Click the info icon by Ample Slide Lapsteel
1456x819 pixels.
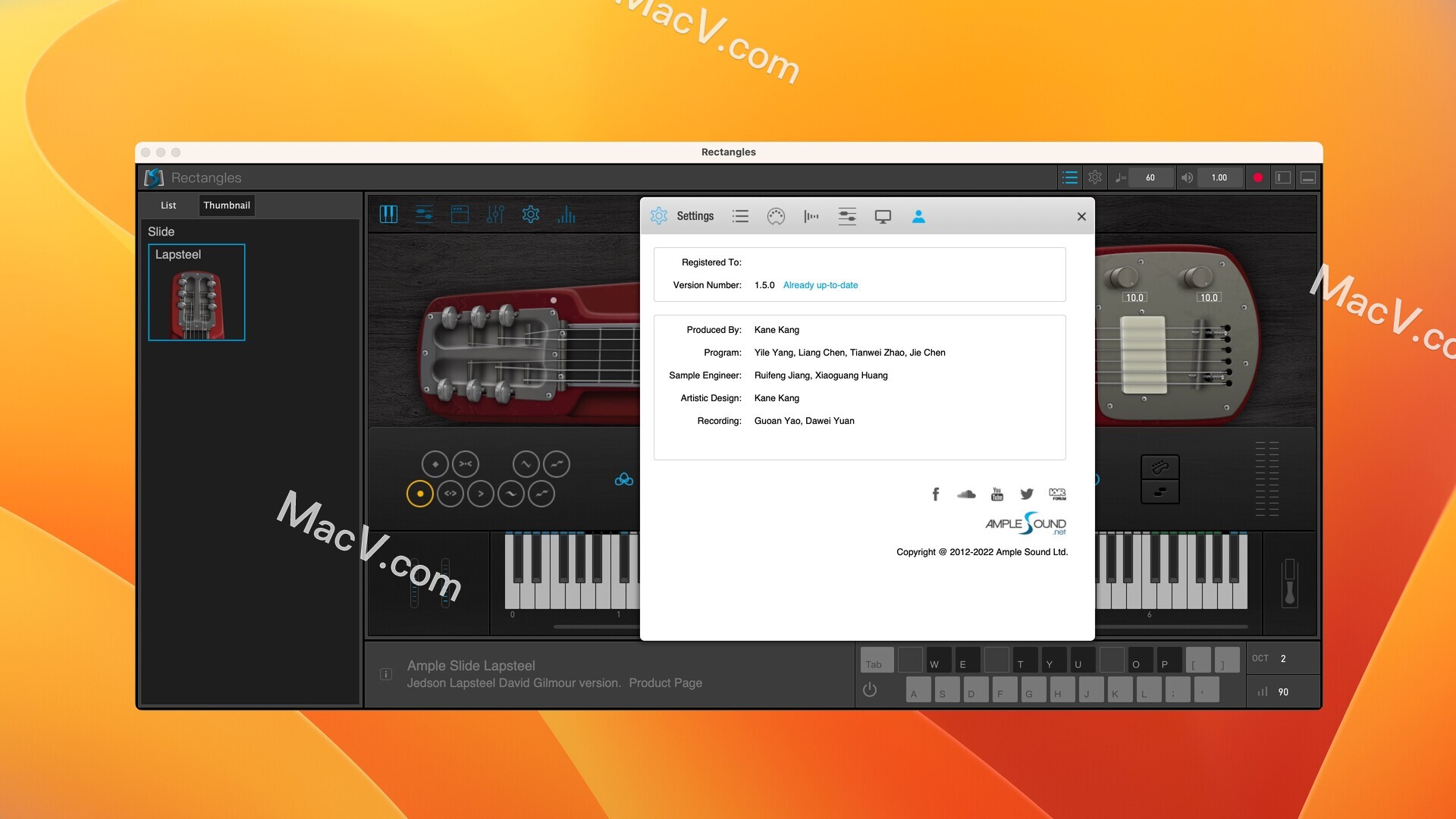[386, 674]
